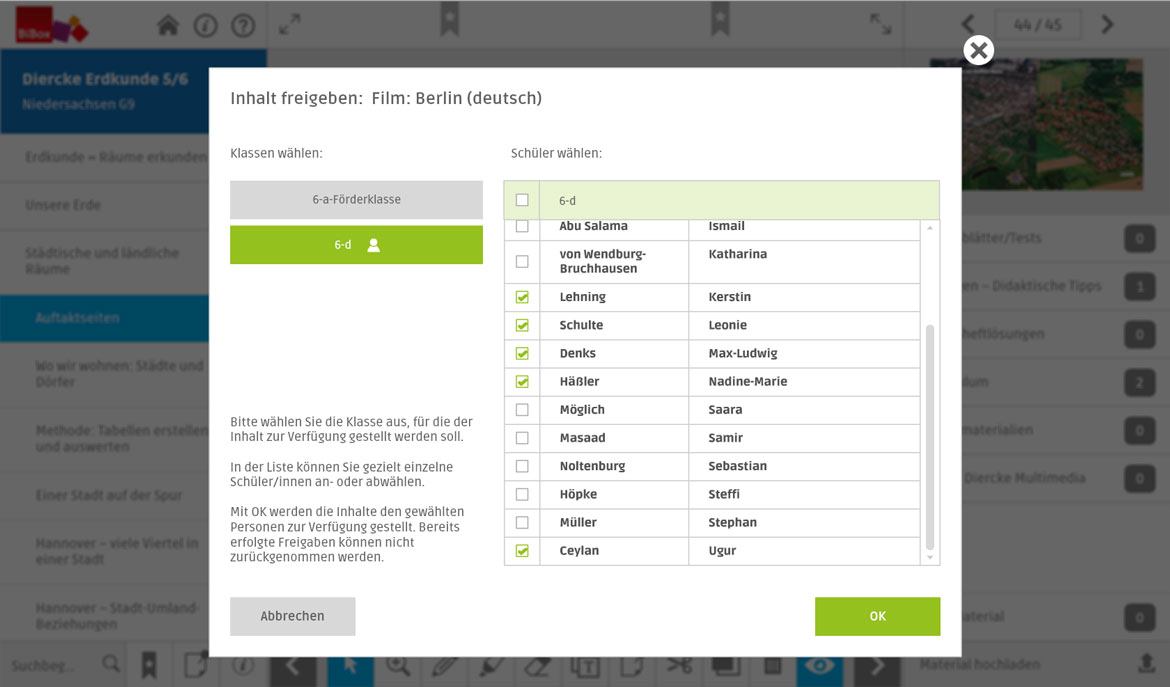Check the box for Saara Möglich
The height and width of the screenshot is (687, 1170).
click(522, 410)
